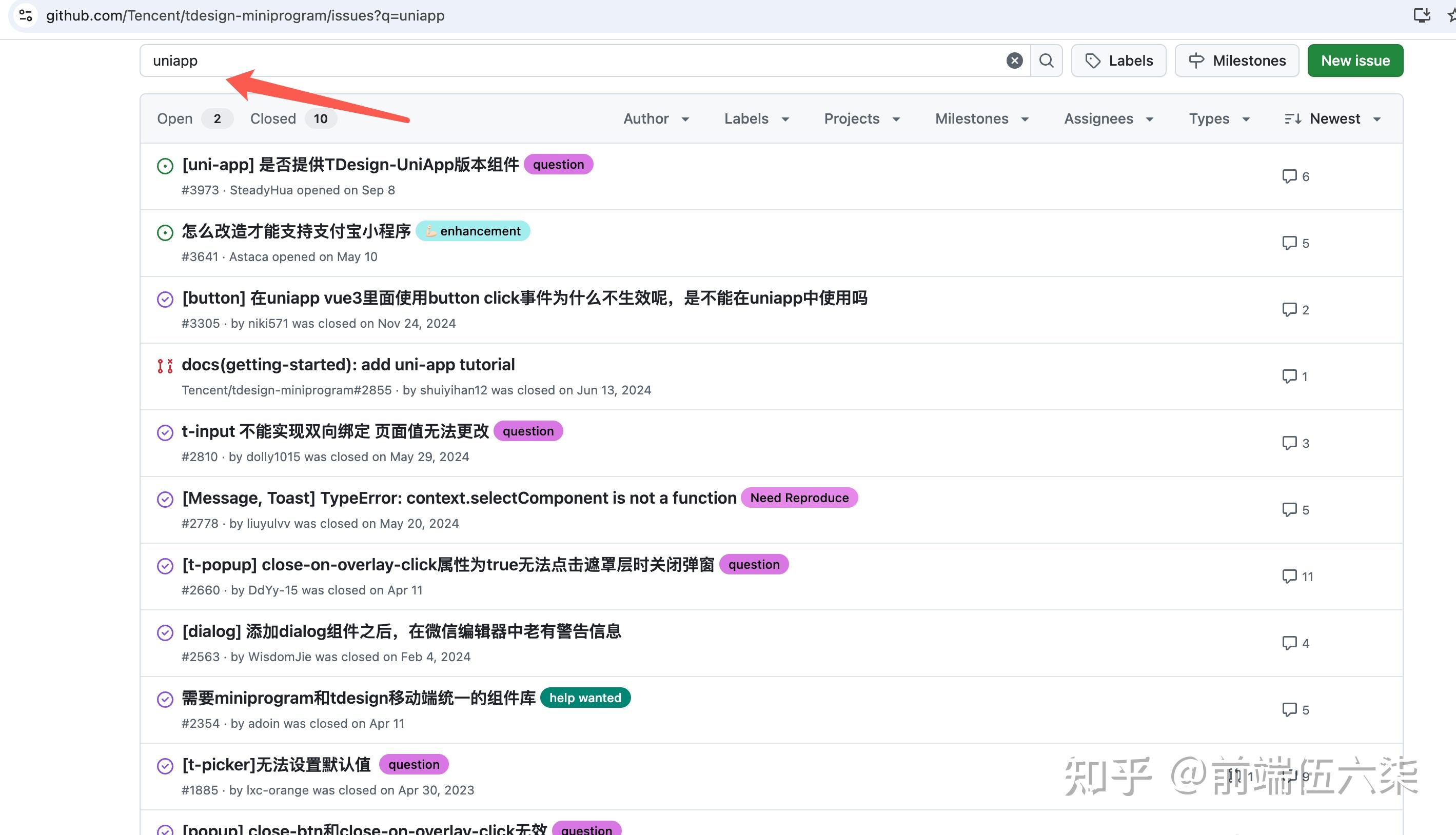
Task: Open the Labels page button
Action: 1119,60
